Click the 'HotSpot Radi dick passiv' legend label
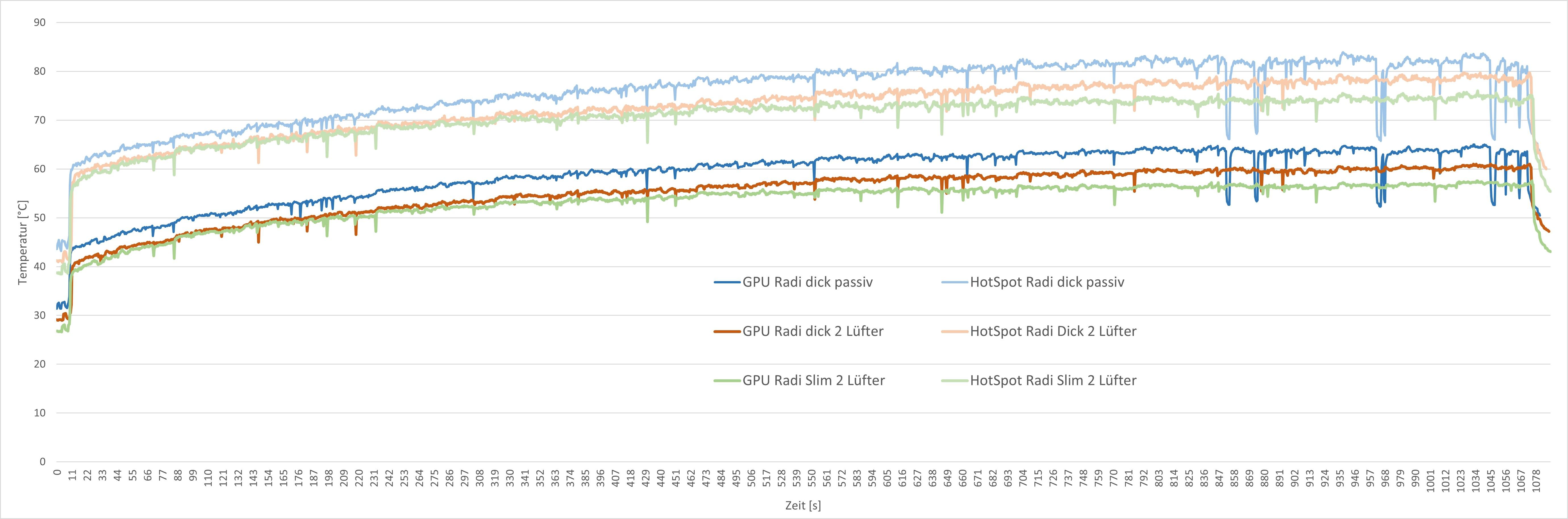Image resolution: width=1568 pixels, height=519 pixels. pyautogui.click(x=1047, y=282)
